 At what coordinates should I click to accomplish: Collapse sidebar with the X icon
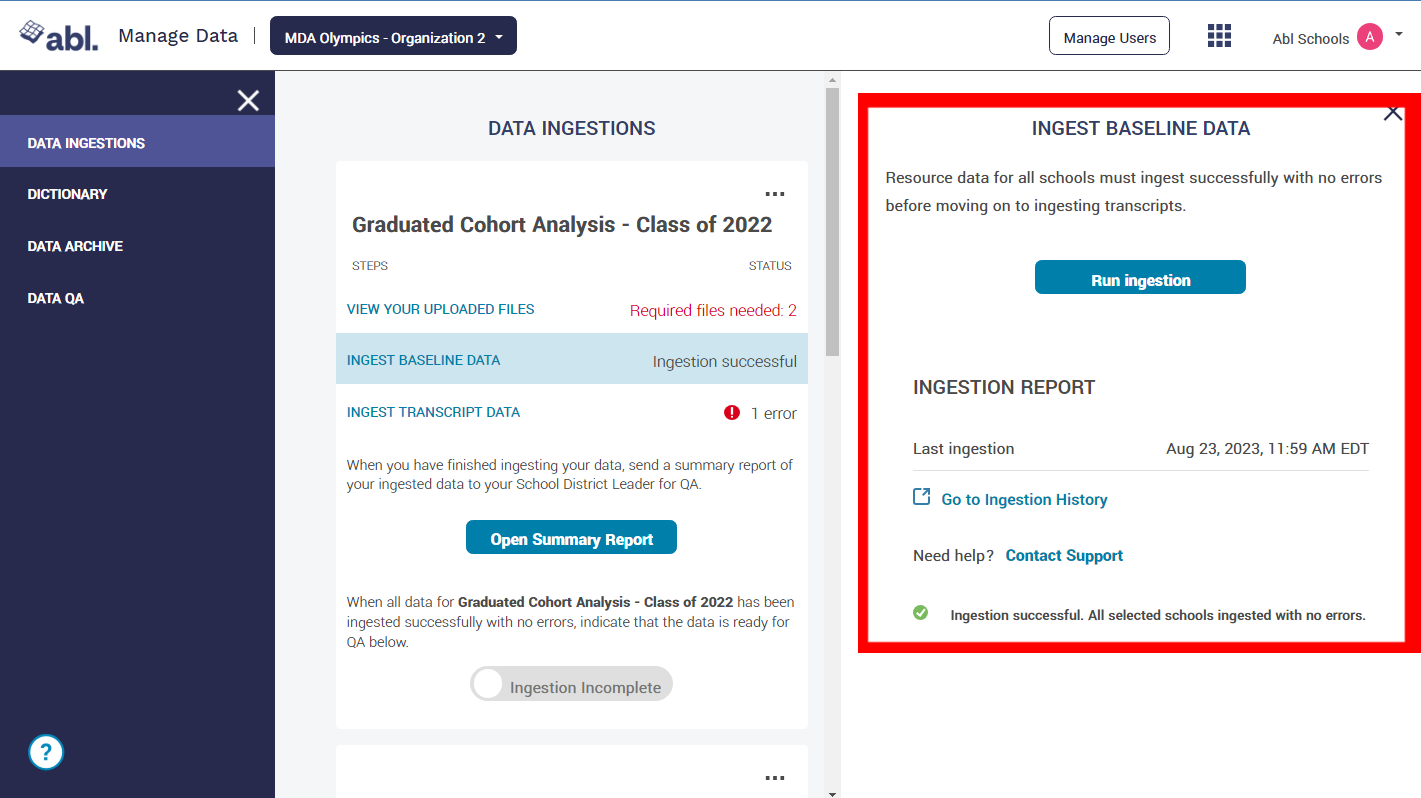pos(248,100)
